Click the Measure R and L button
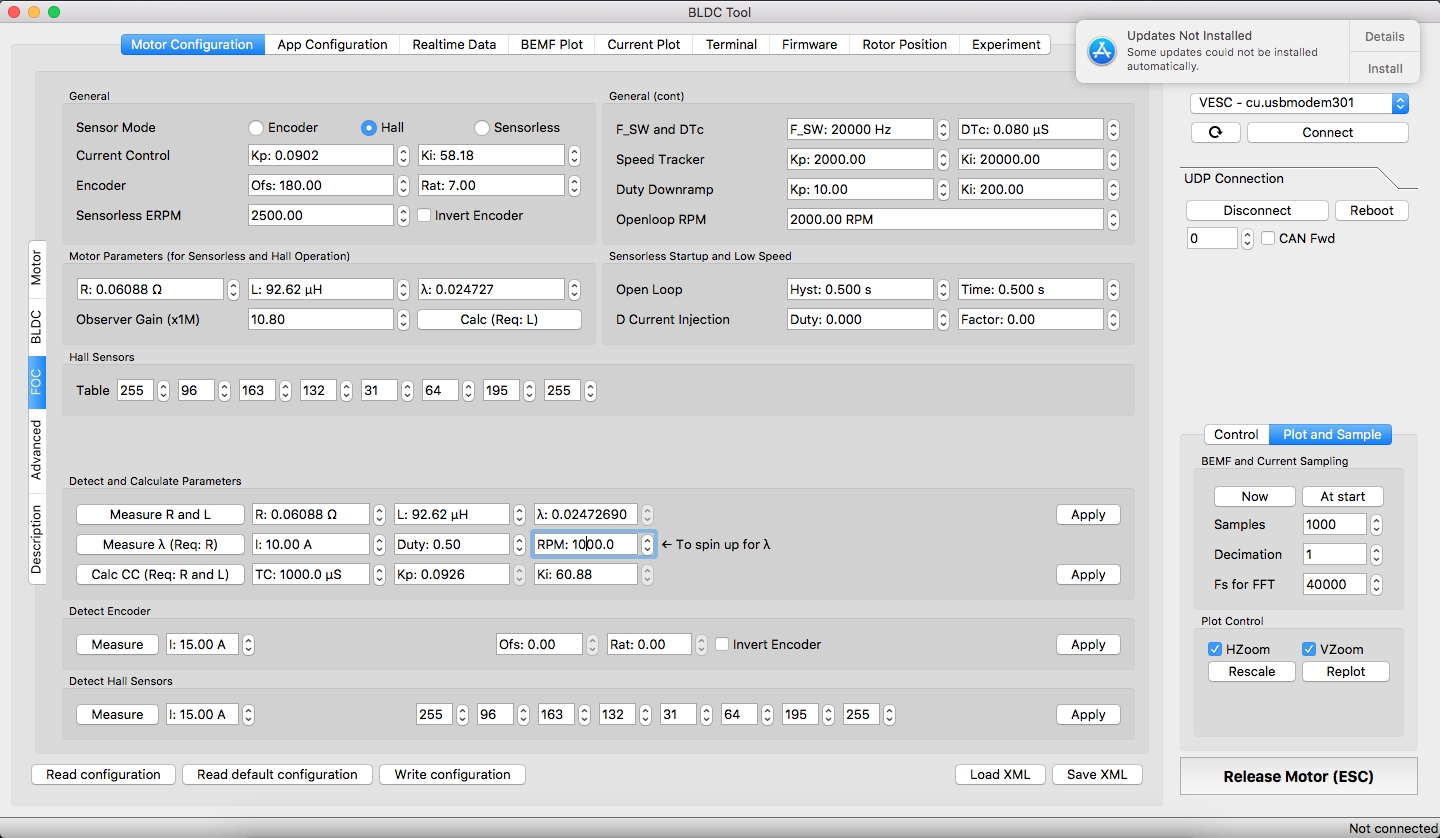Viewport: 1440px width, 838px height. point(160,514)
